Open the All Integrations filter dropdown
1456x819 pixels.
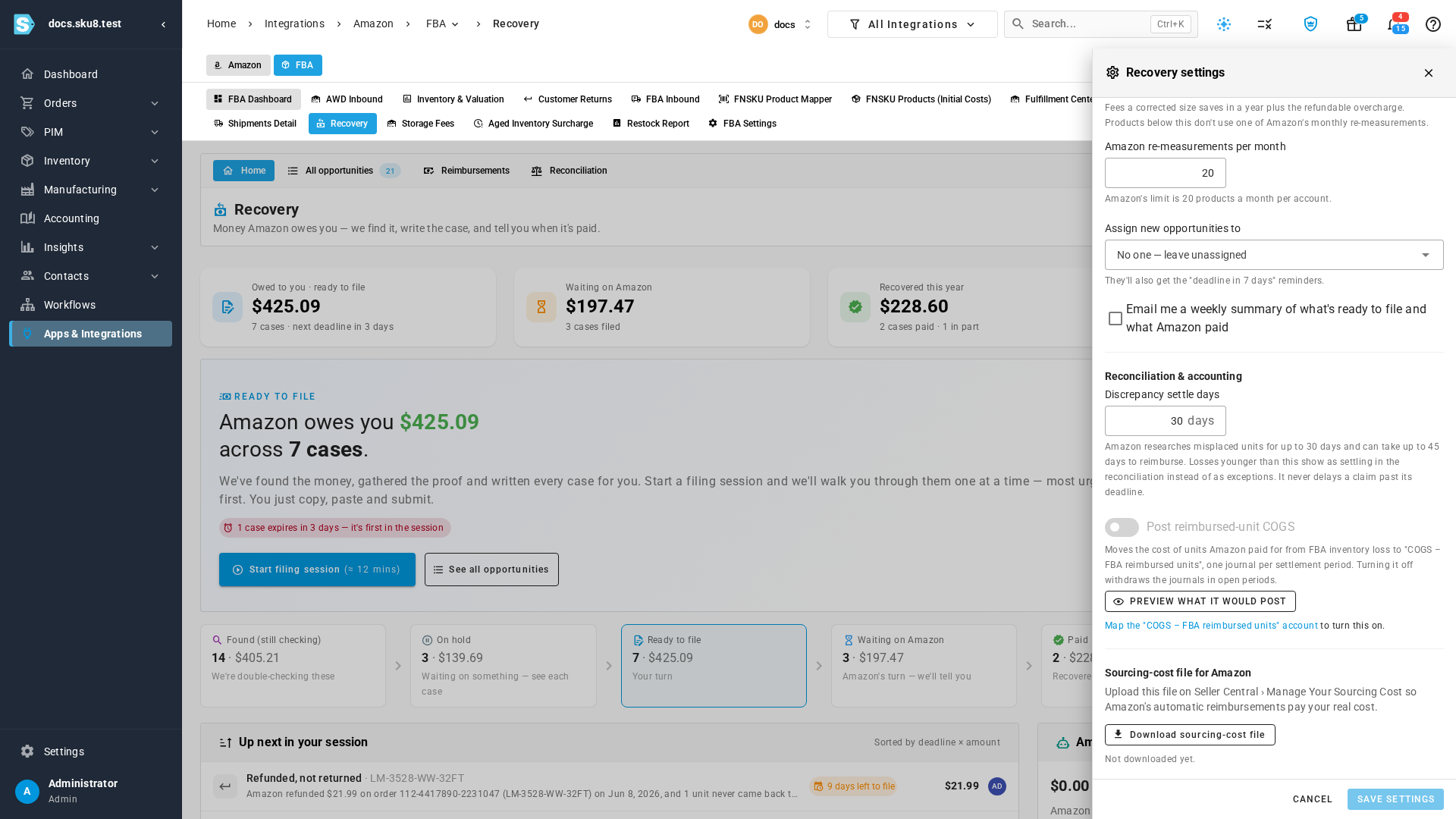(912, 24)
